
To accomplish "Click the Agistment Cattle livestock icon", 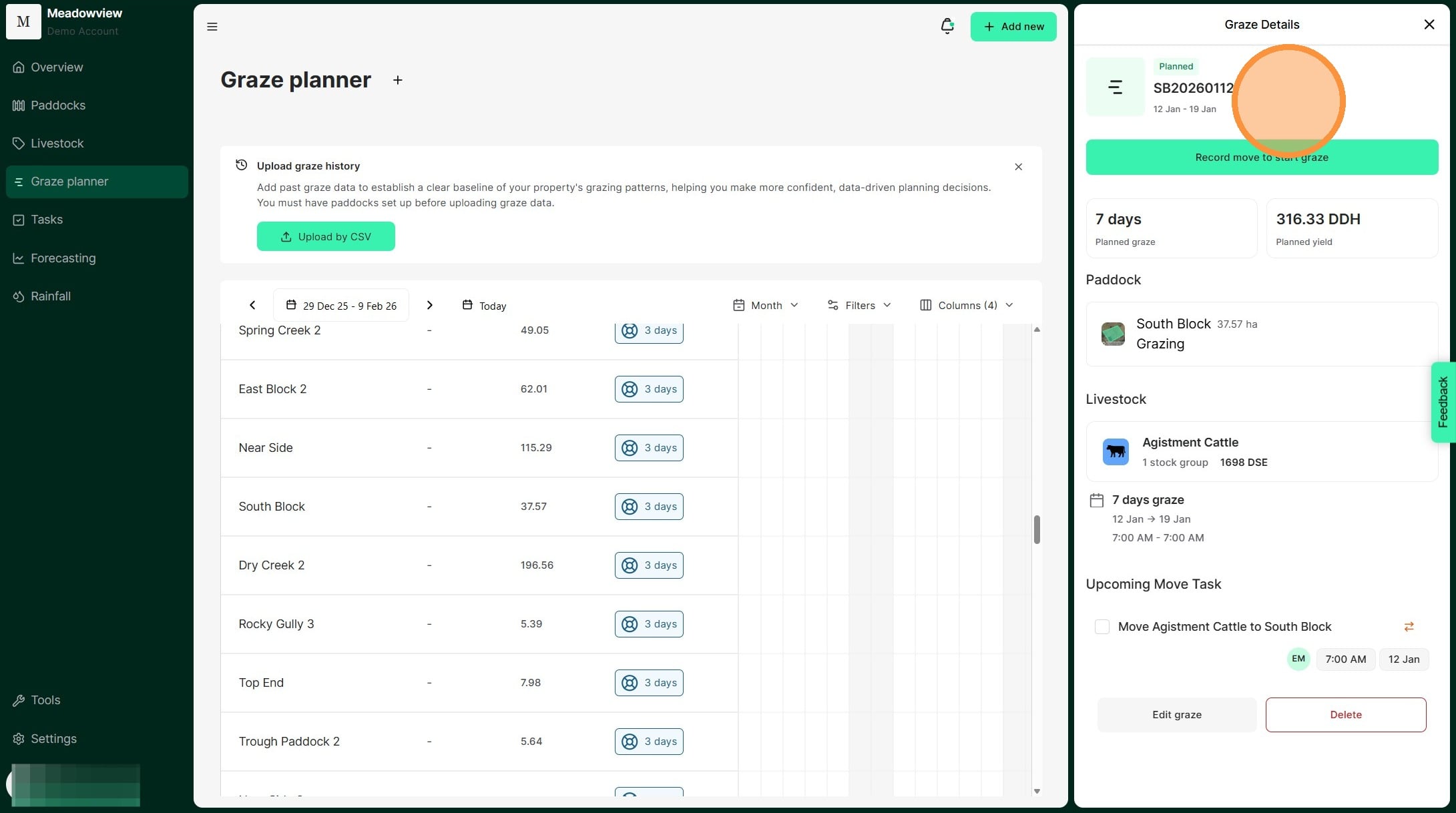I will click(x=1115, y=452).
